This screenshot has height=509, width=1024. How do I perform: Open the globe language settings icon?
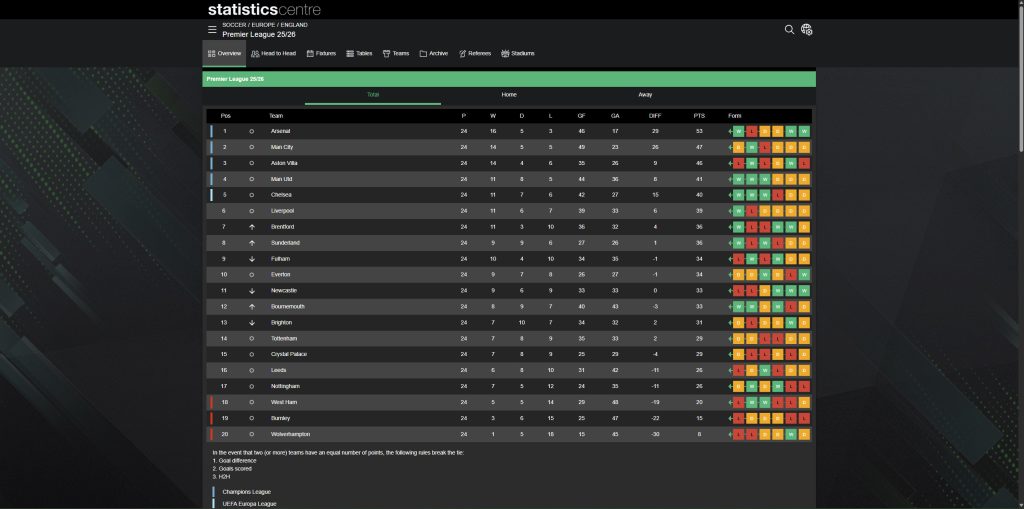pos(807,29)
